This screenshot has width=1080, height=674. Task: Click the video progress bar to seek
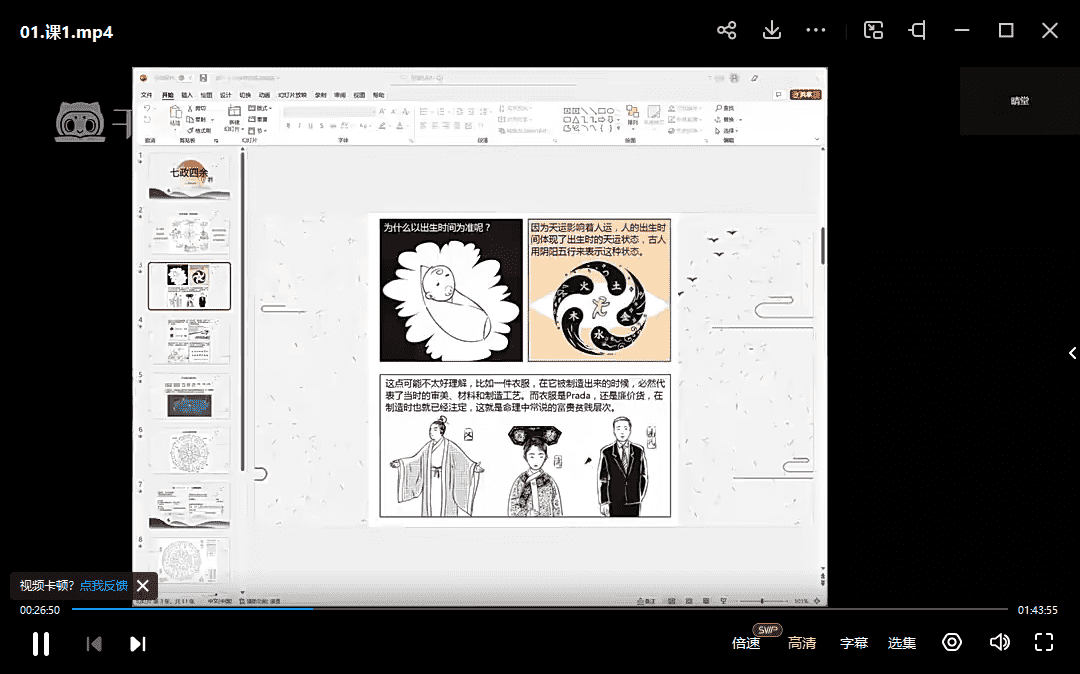pyautogui.click(x=540, y=609)
